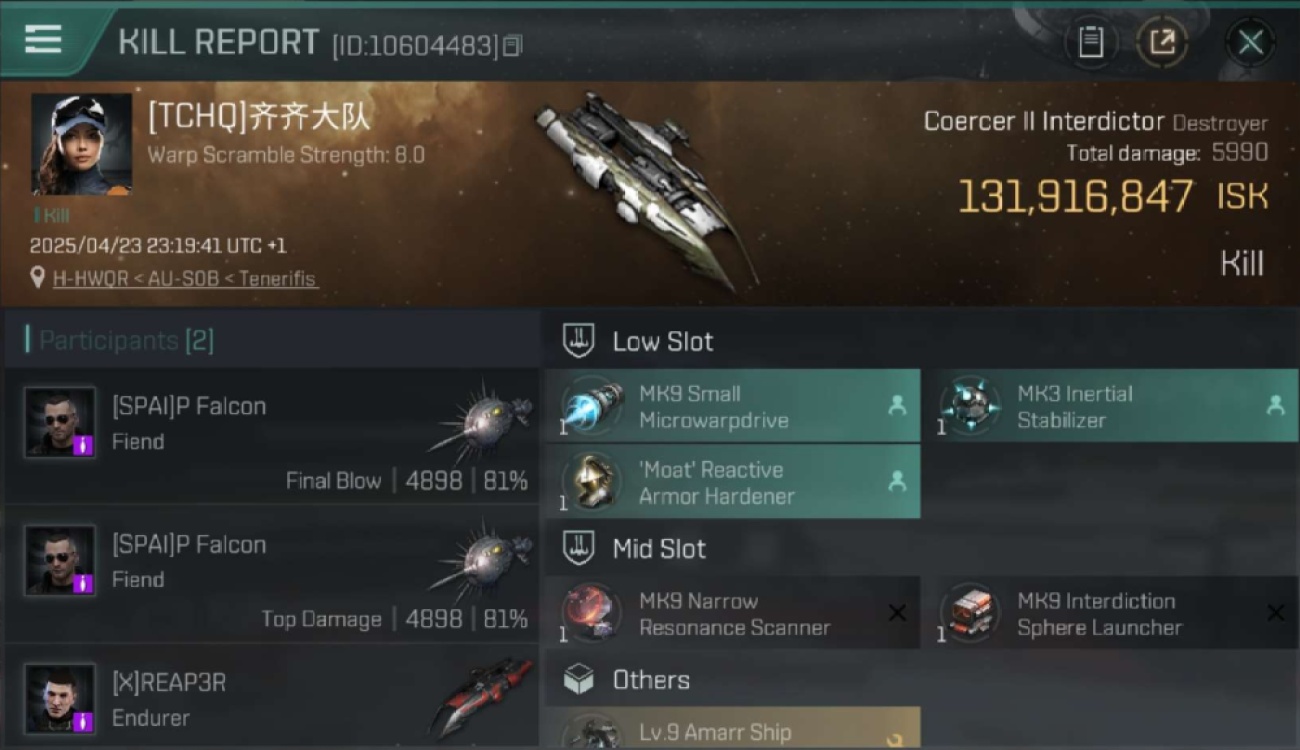
Task: Open the clipboard icon in header
Action: (x=1090, y=42)
